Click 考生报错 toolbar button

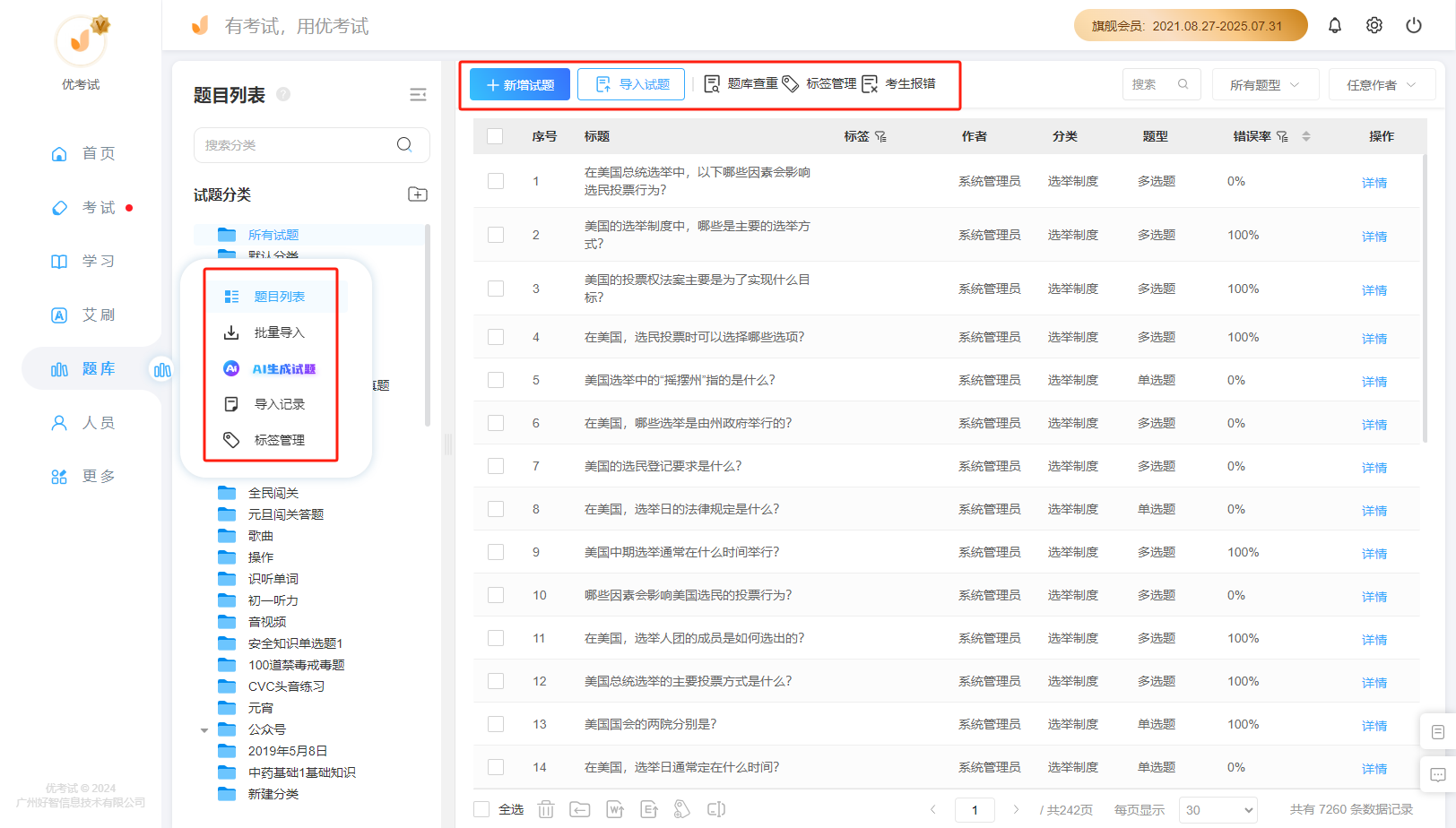(x=898, y=83)
